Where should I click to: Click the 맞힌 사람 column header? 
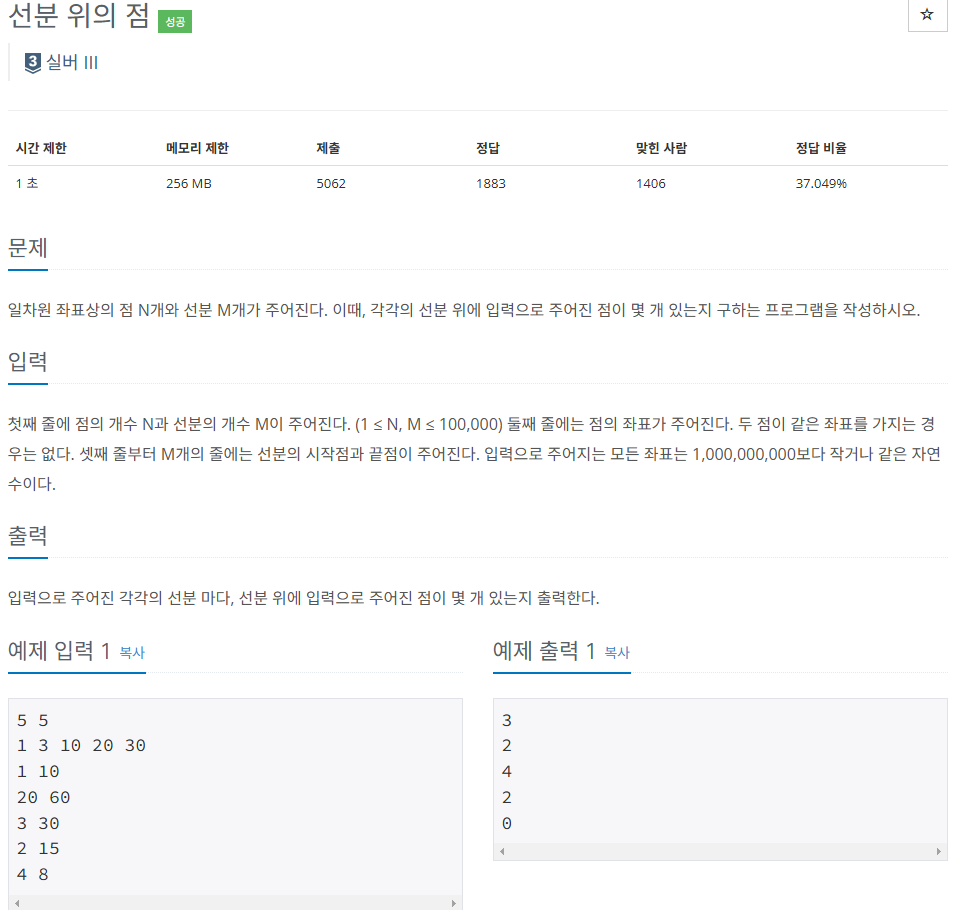point(661,148)
